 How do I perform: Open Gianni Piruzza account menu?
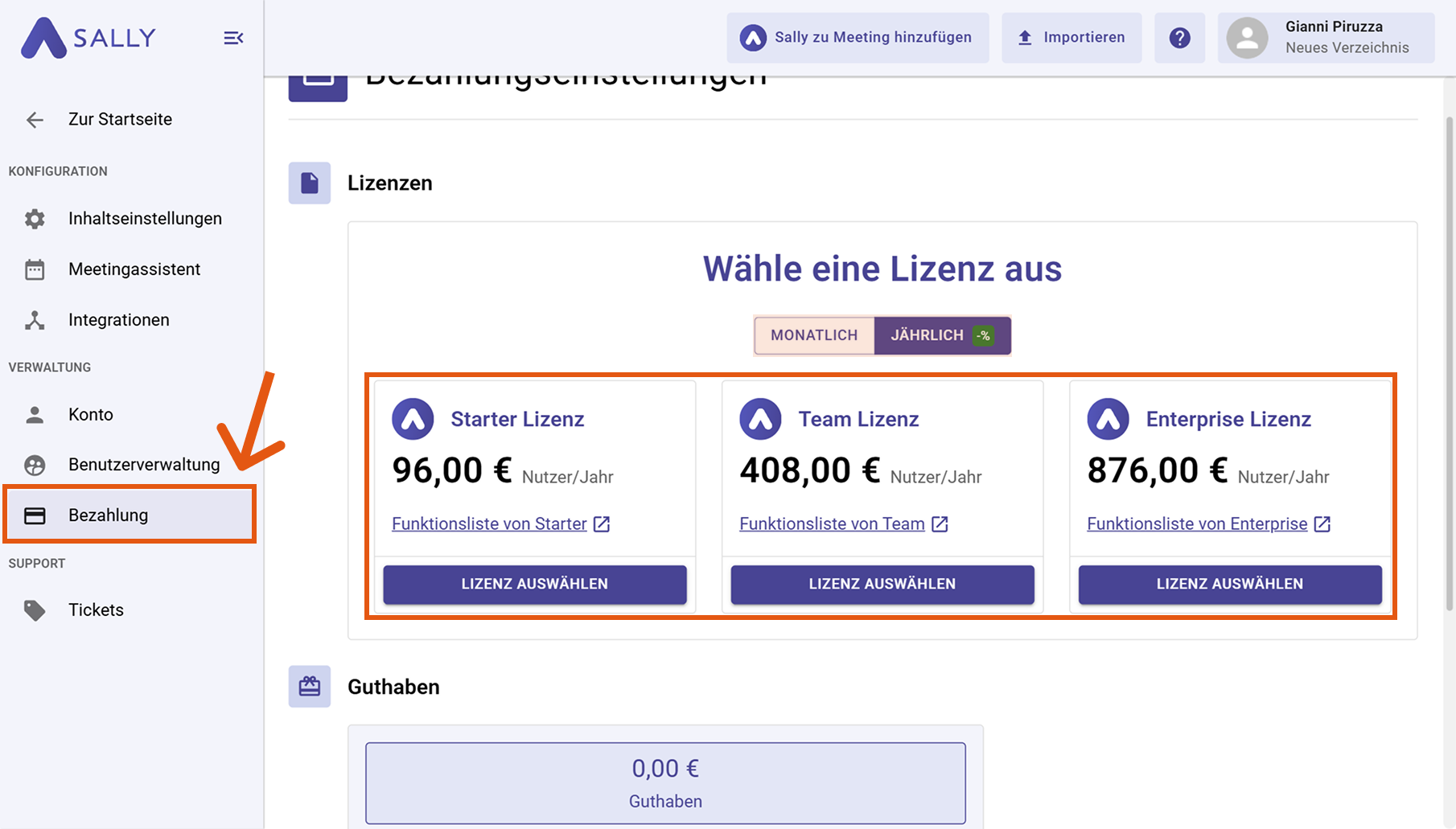1326,38
